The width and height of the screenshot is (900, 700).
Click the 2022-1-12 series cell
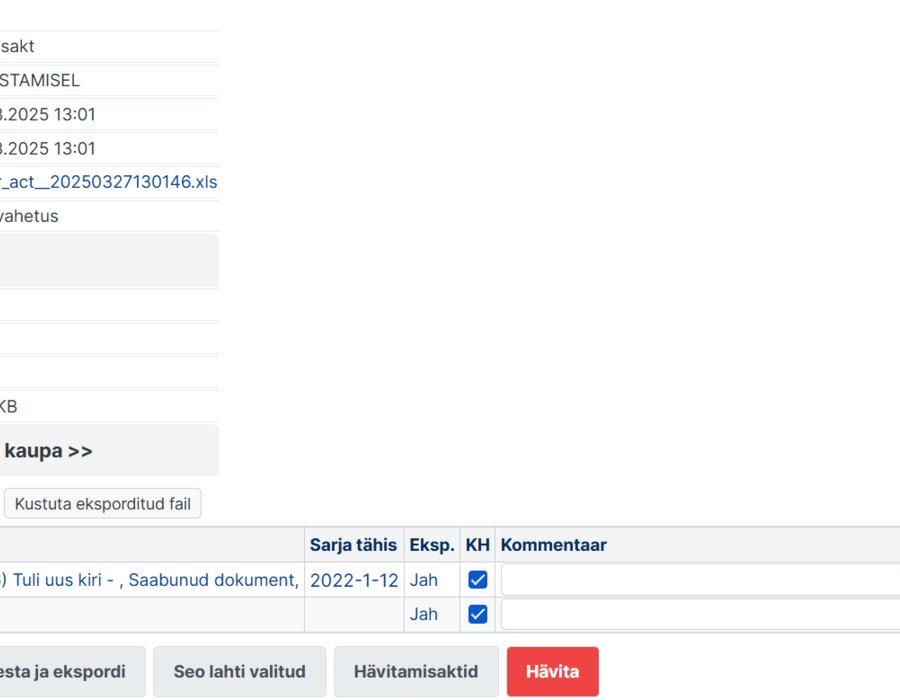click(x=354, y=580)
